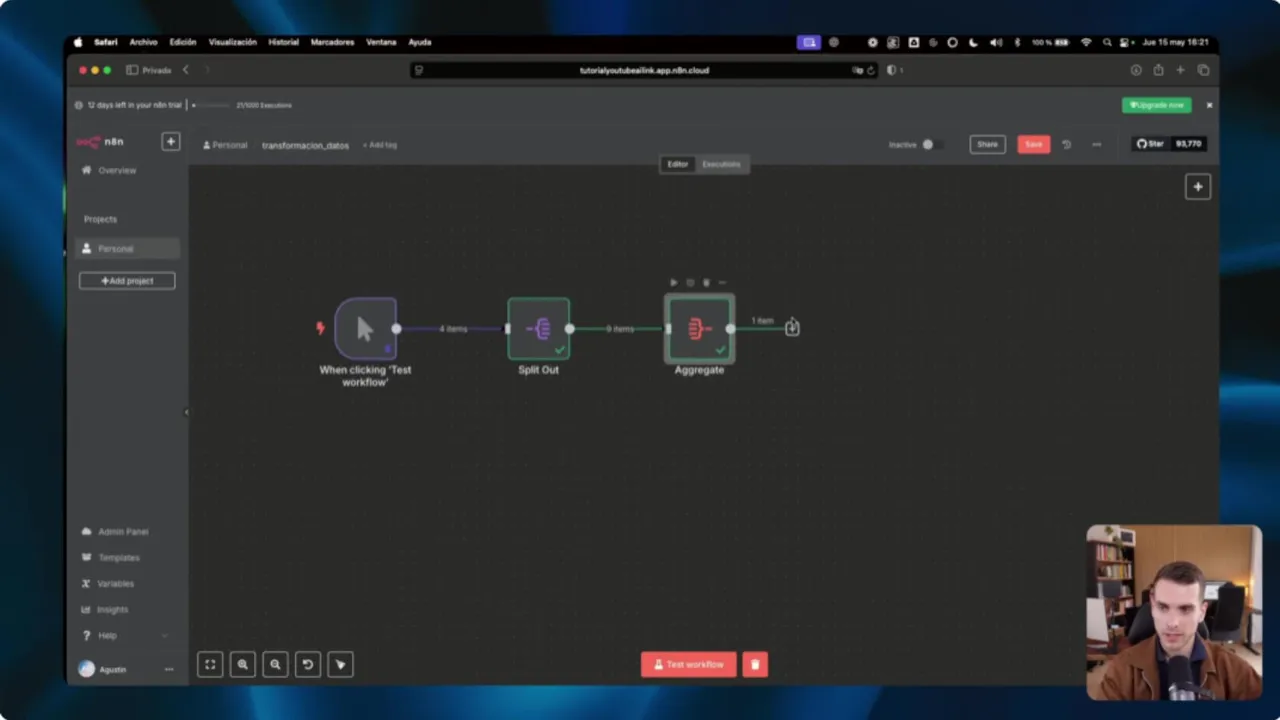The image size is (1280, 720).
Task: Open Aggregate node more options
Action: pos(722,283)
